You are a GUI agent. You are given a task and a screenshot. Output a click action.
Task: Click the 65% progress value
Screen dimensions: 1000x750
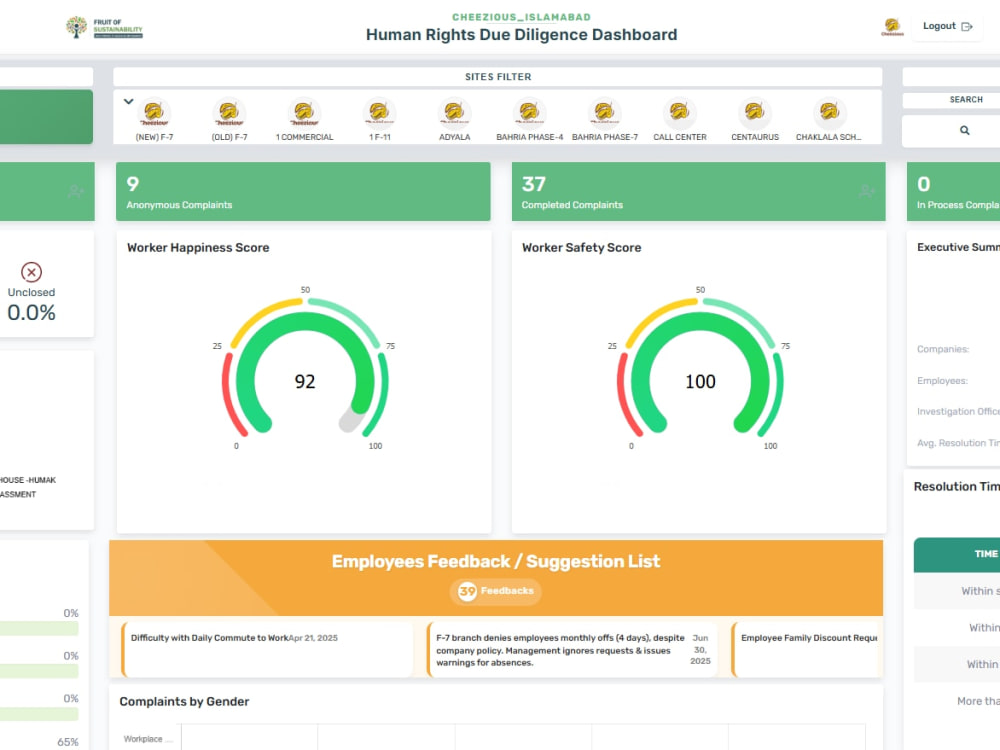(x=68, y=742)
